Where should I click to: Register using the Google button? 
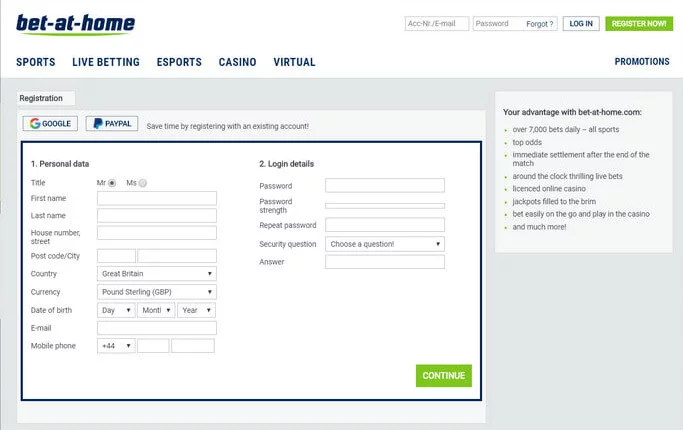(x=50, y=124)
